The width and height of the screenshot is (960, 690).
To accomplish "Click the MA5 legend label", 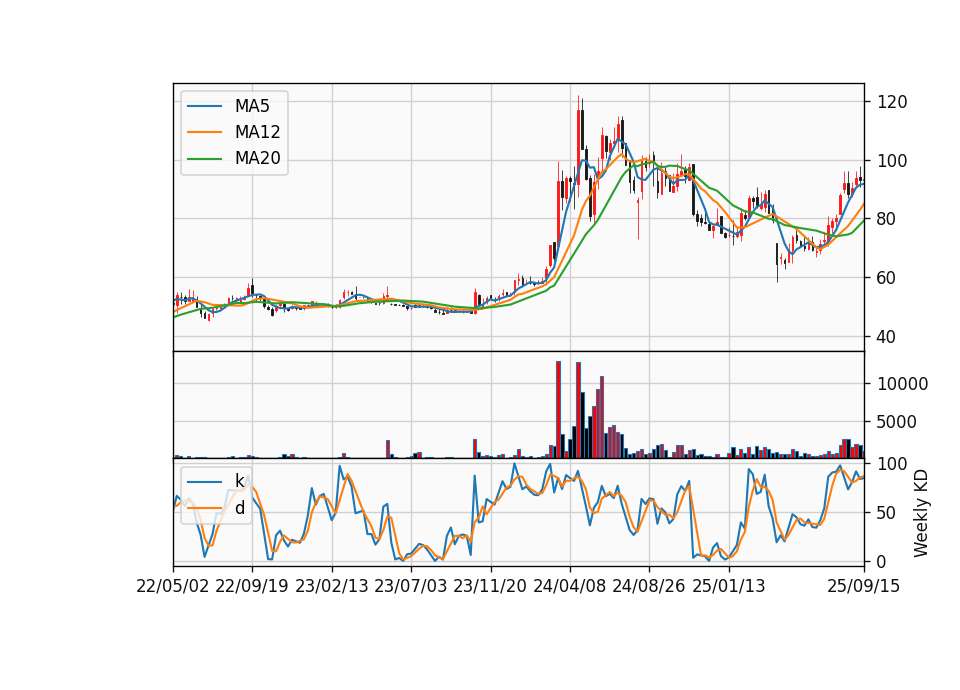I will [x=252, y=106].
